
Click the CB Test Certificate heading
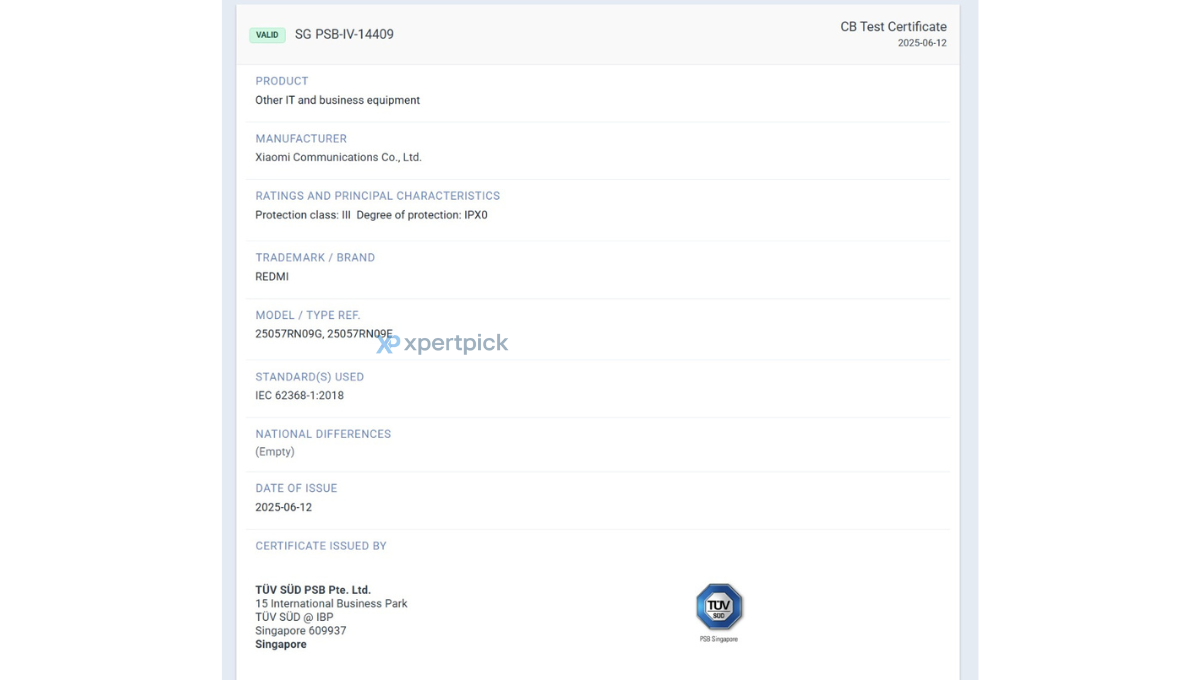tap(893, 27)
